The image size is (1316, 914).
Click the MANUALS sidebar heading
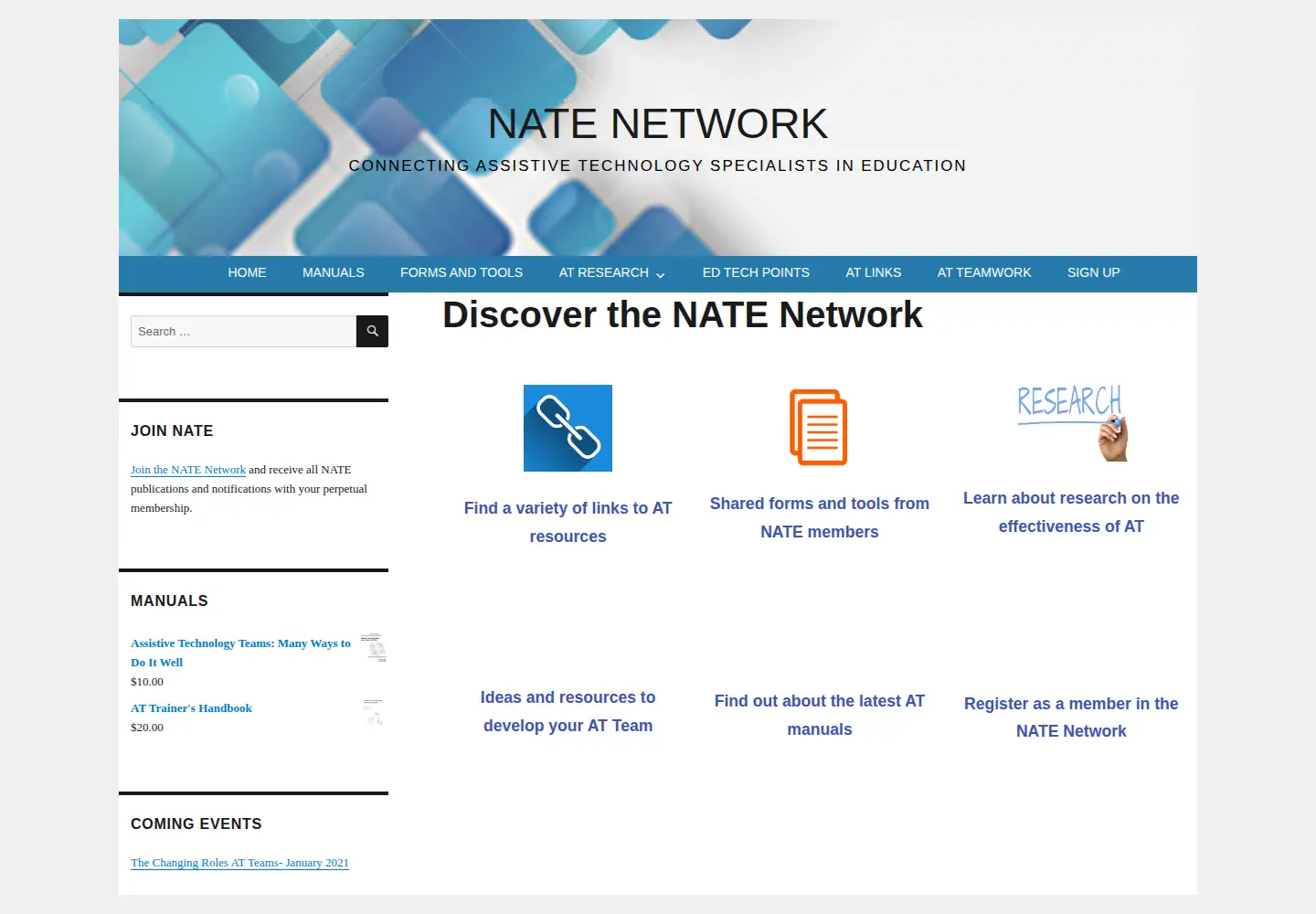coord(169,600)
